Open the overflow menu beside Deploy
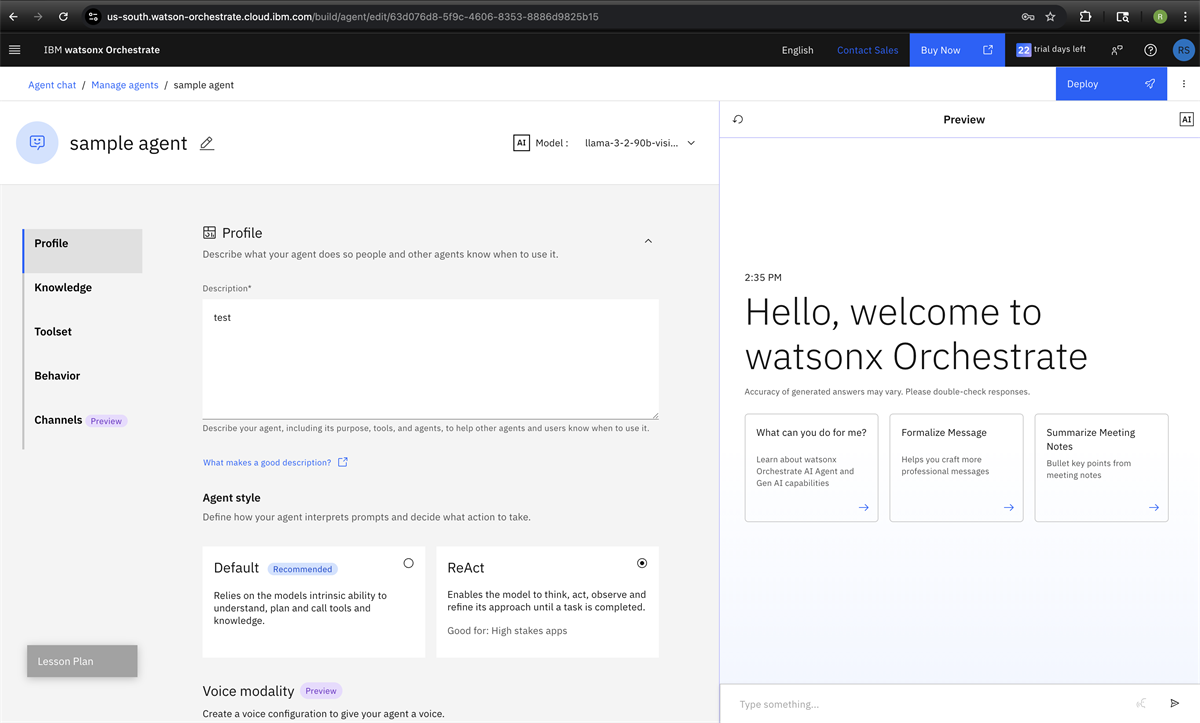 pyautogui.click(x=1184, y=84)
